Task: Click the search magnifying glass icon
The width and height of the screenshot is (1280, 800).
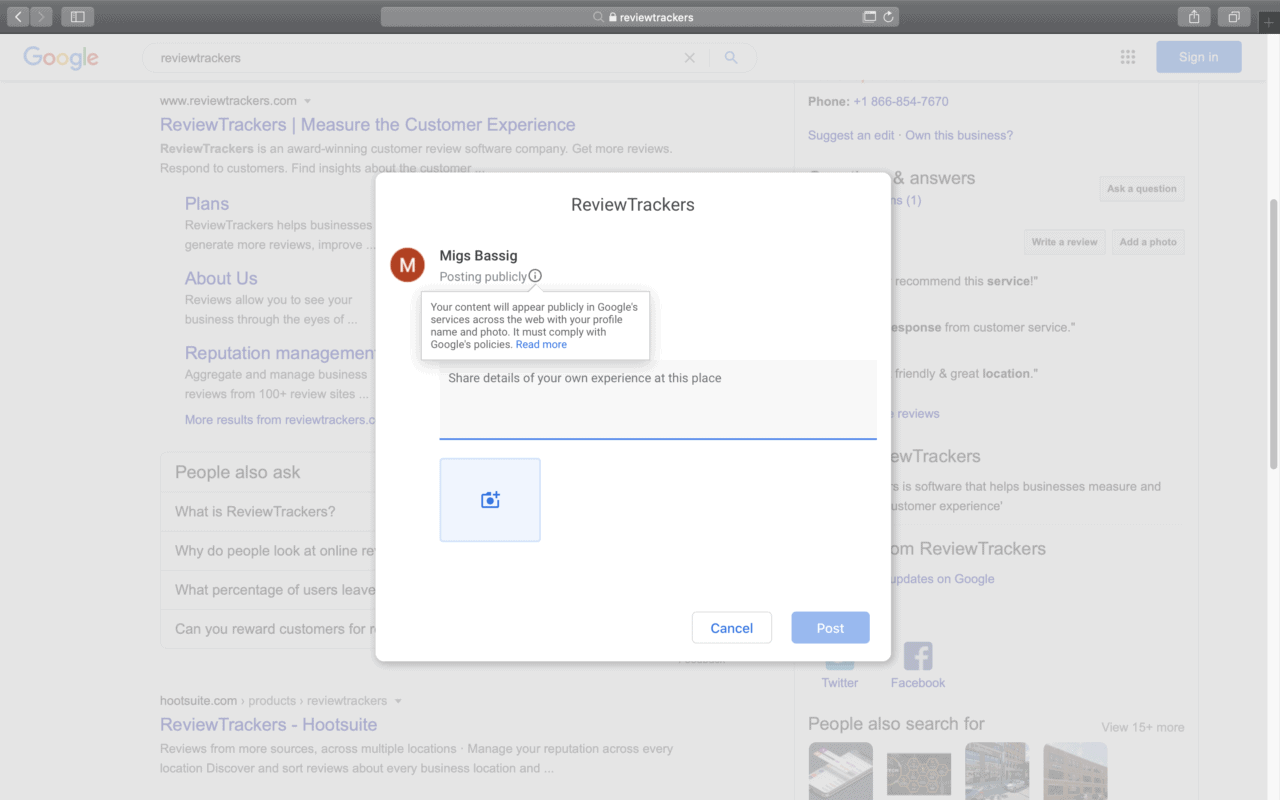Action: [x=731, y=57]
